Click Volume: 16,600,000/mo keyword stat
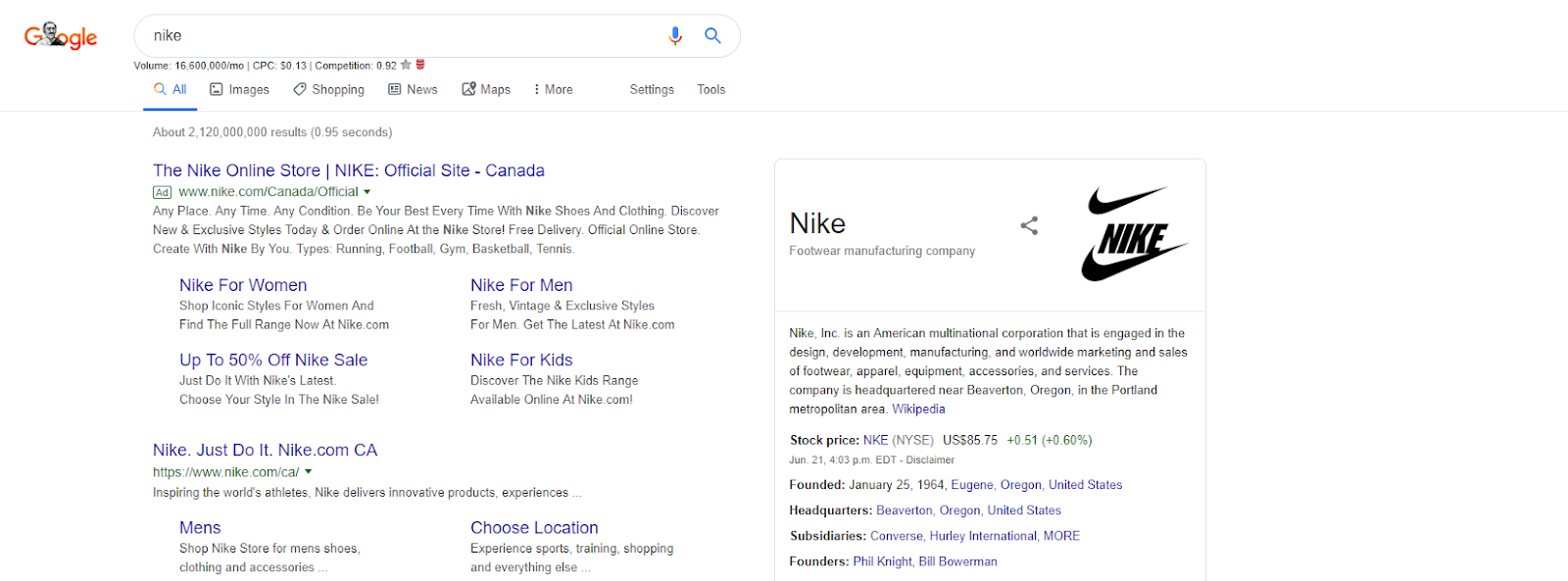1568x581 pixels. click(189, 66)
